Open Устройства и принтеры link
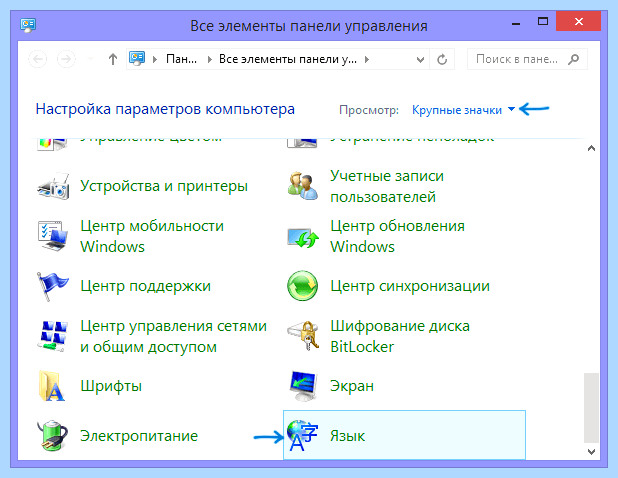Screen dimensions: 618x478 (164, 186)
